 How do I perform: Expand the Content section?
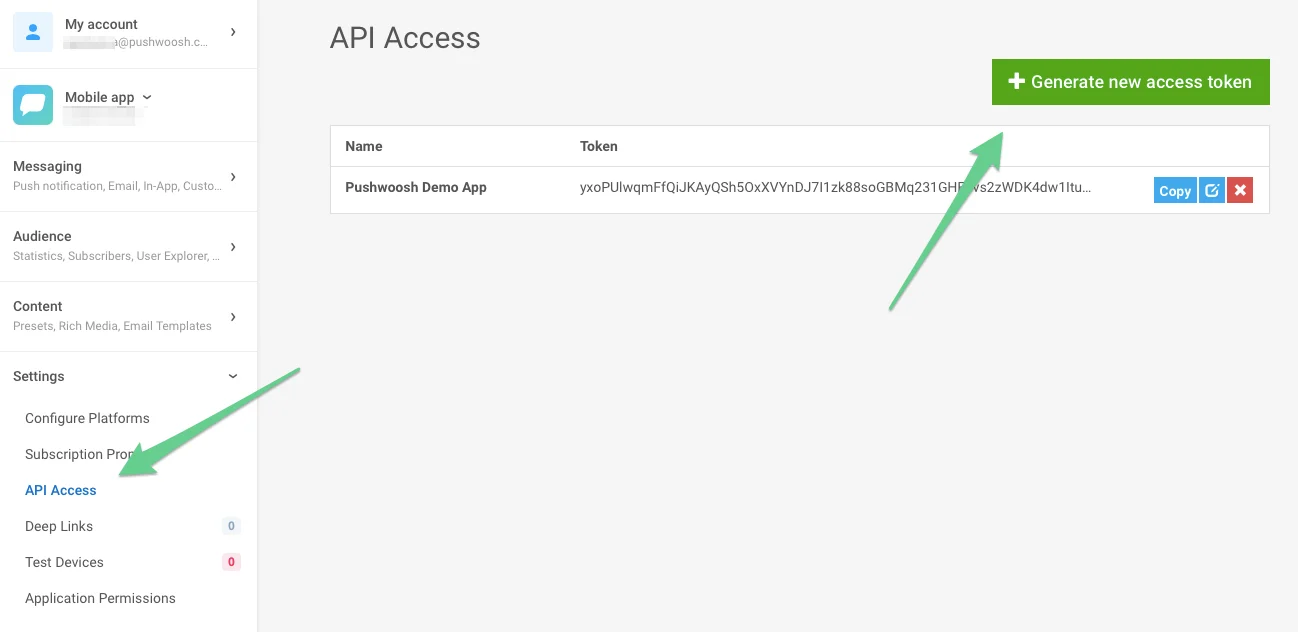[233, 317]
